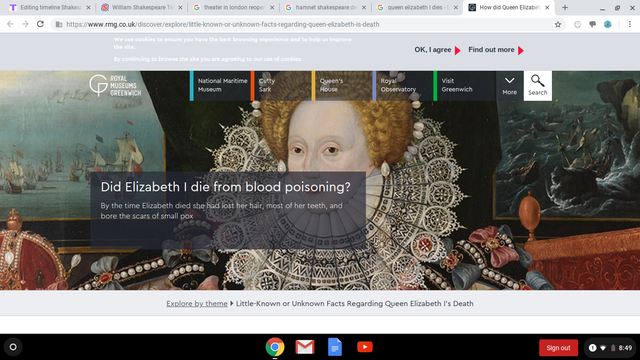Open Cutty Sark menu item
The image size is (640, 360).
pos(281,85)
